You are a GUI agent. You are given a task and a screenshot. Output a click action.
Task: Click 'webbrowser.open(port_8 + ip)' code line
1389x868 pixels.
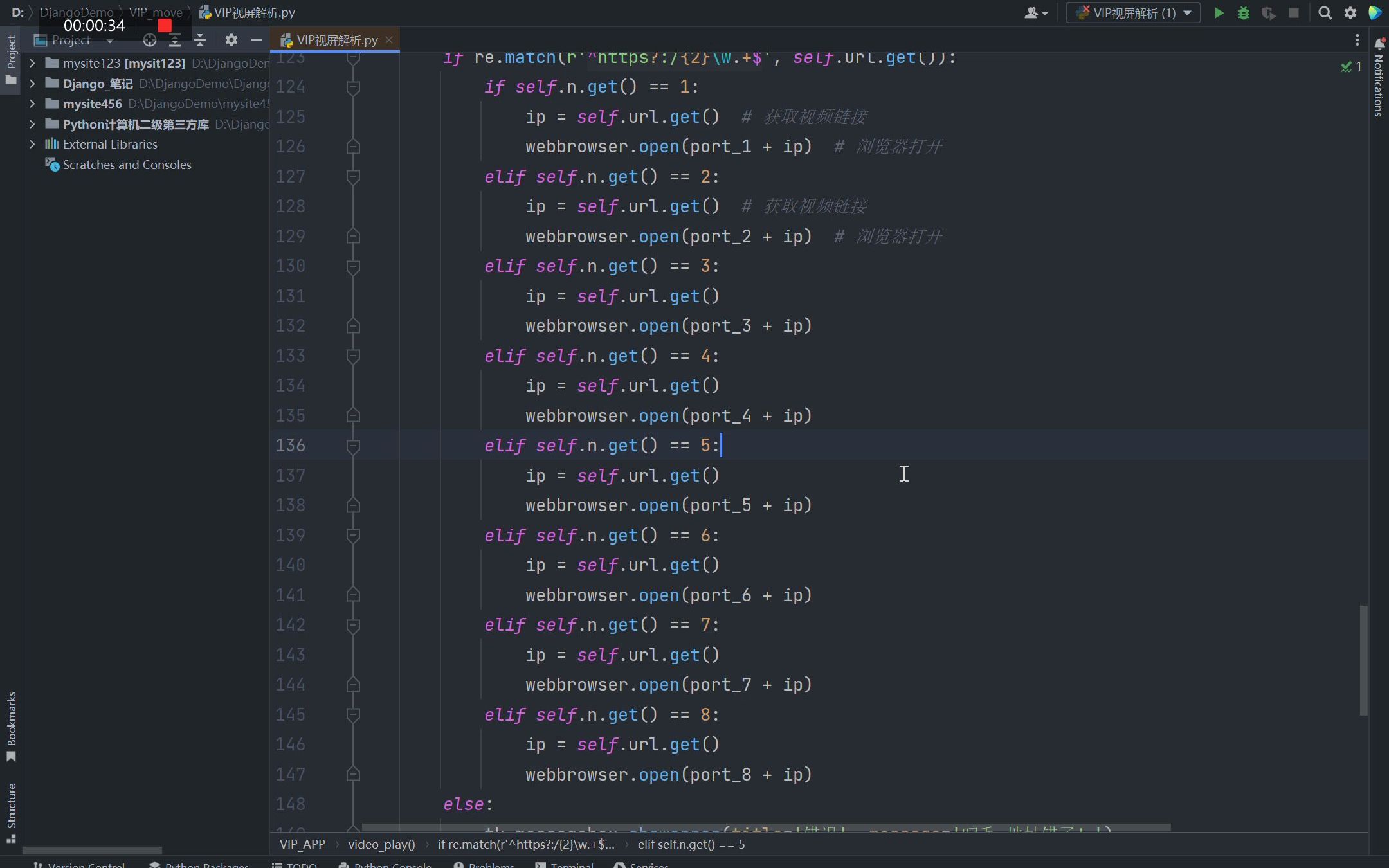[669, 775]
